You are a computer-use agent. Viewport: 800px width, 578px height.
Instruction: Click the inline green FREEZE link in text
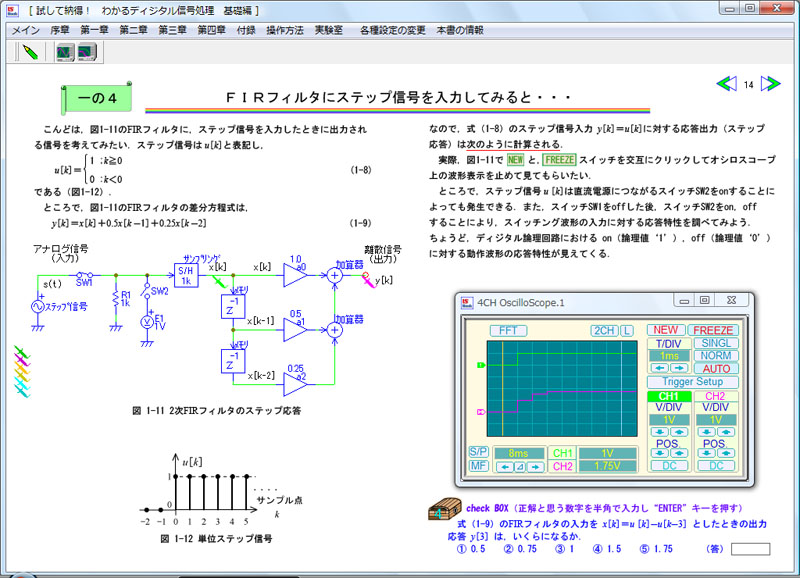click(x=560, y=160)
